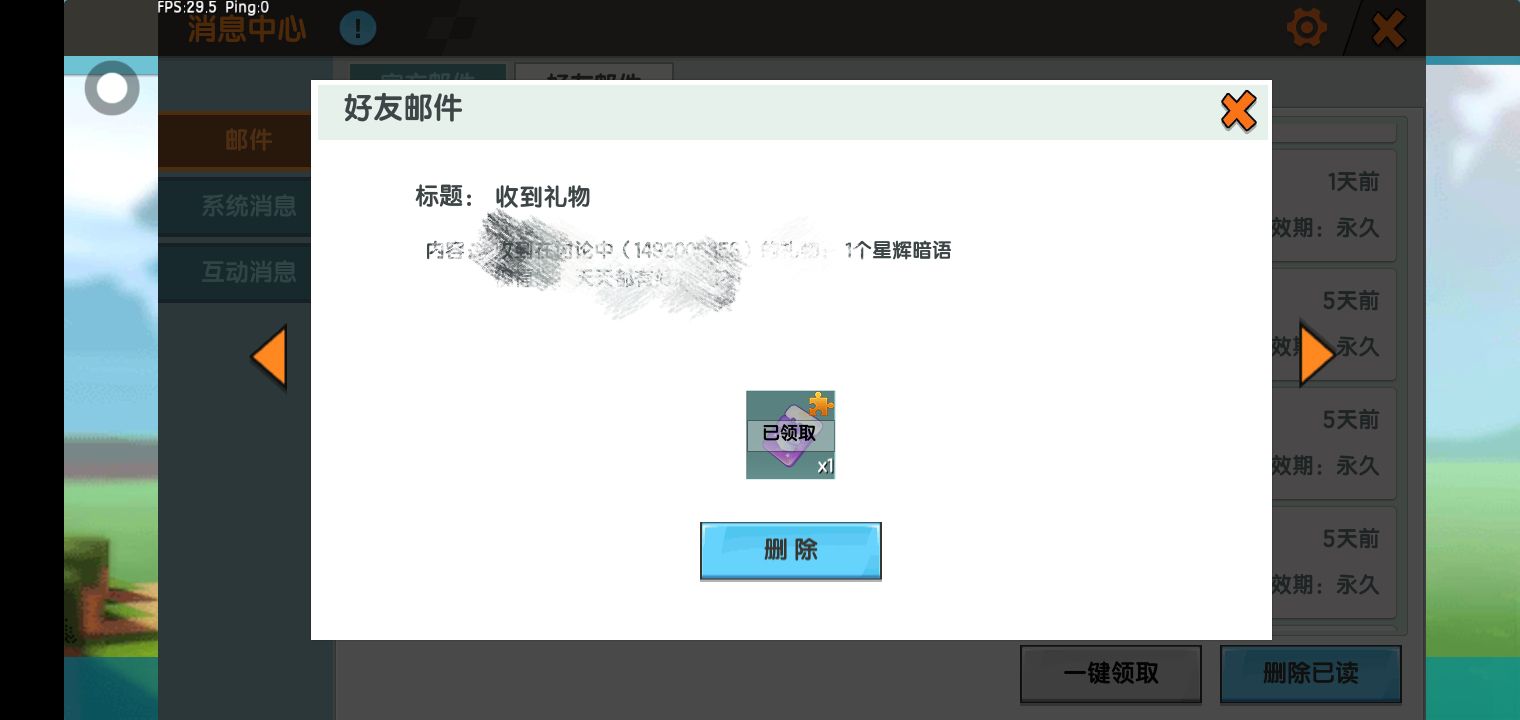Tap the blue exclamation info icon

(357, 28)
